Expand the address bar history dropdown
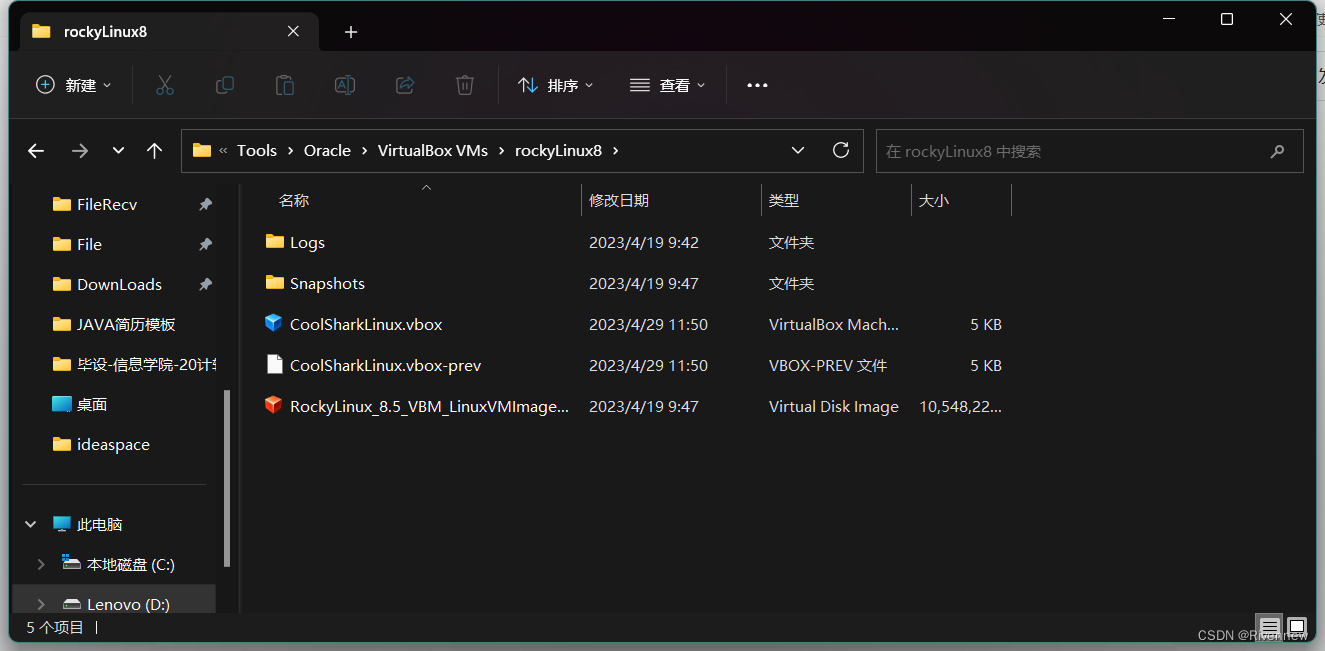This screenshot has width=1325, height=651. 798,150
